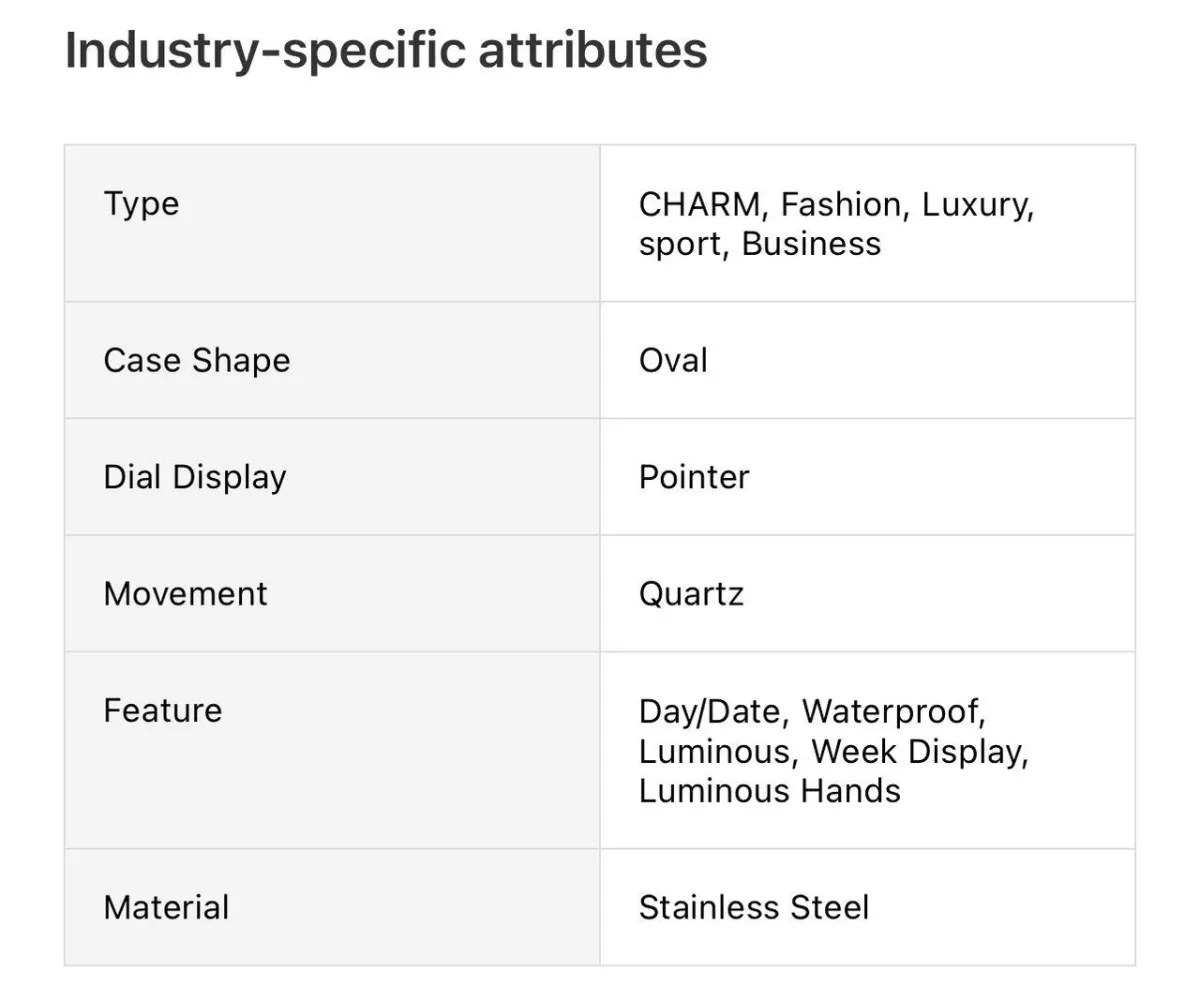Select the Quartz movement value
1200x1001 pixels.
tap(691, 594)
